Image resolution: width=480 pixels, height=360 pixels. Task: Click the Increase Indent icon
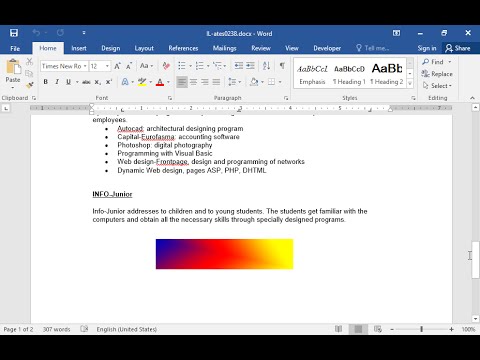tap(250, 66)
